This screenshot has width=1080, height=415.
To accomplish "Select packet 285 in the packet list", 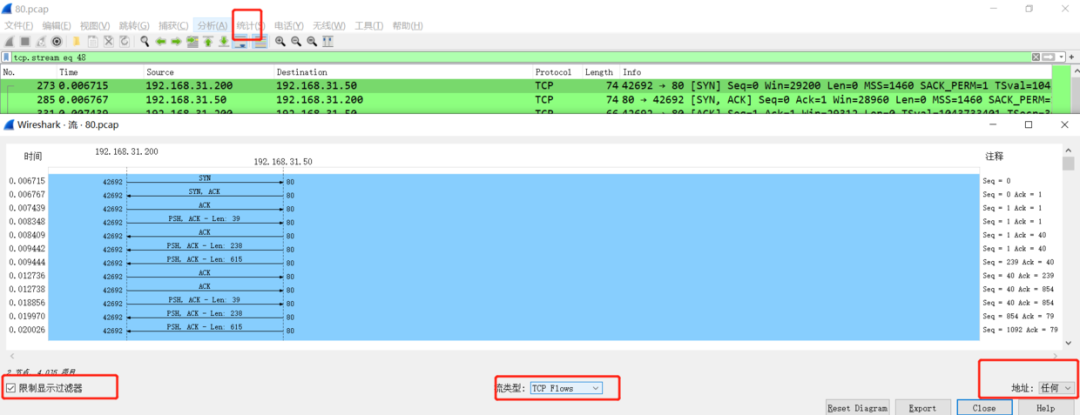I will tap(526, 100).
